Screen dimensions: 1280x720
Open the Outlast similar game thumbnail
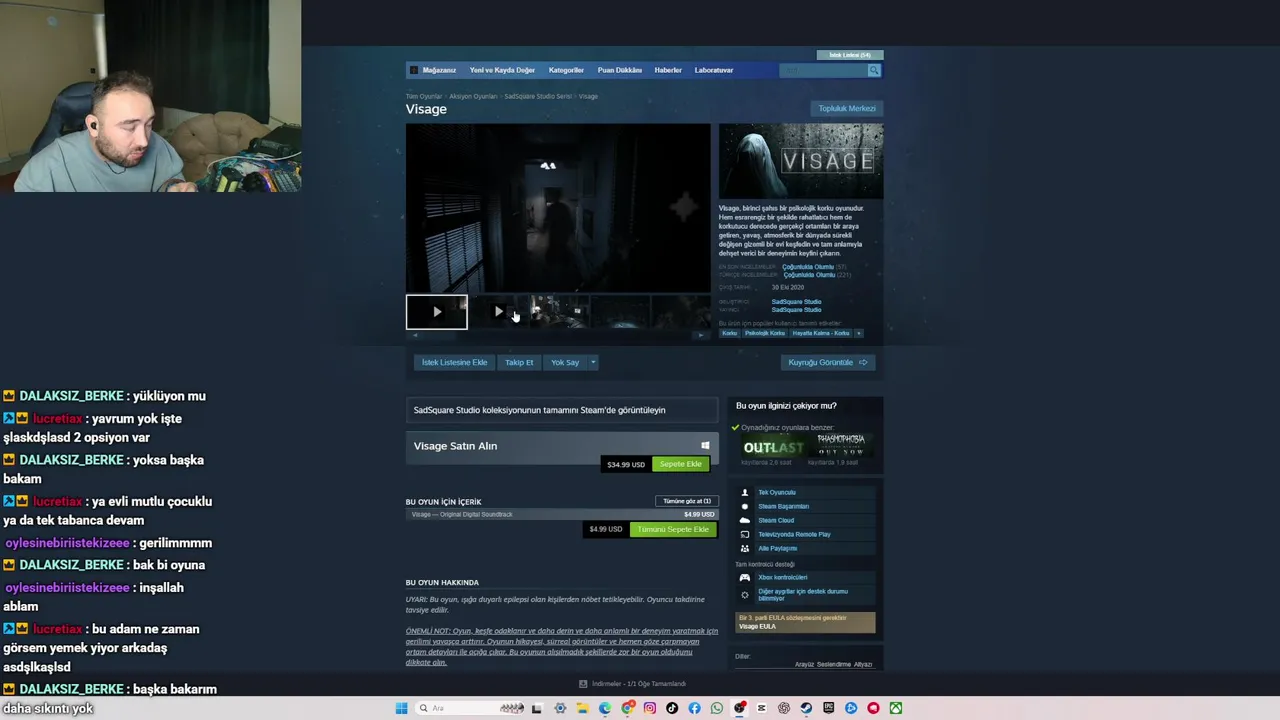coord(772,448)
